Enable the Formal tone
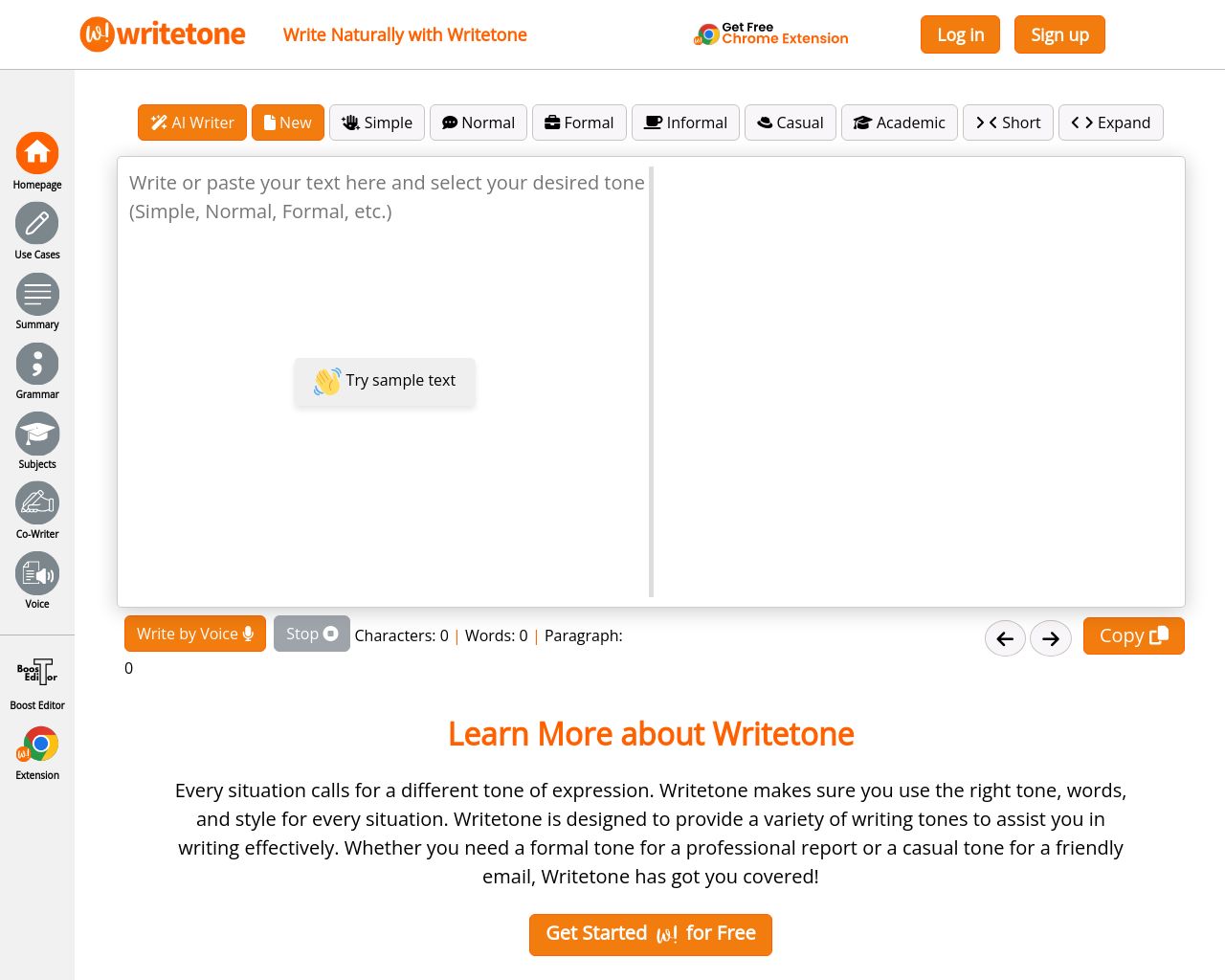 click(578, 122)
